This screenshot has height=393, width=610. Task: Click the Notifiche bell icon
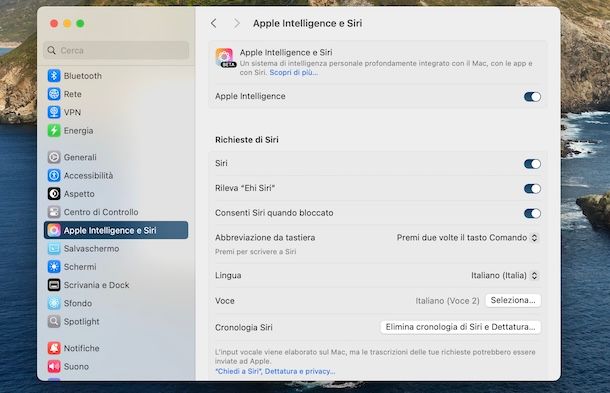click(54, 348)
